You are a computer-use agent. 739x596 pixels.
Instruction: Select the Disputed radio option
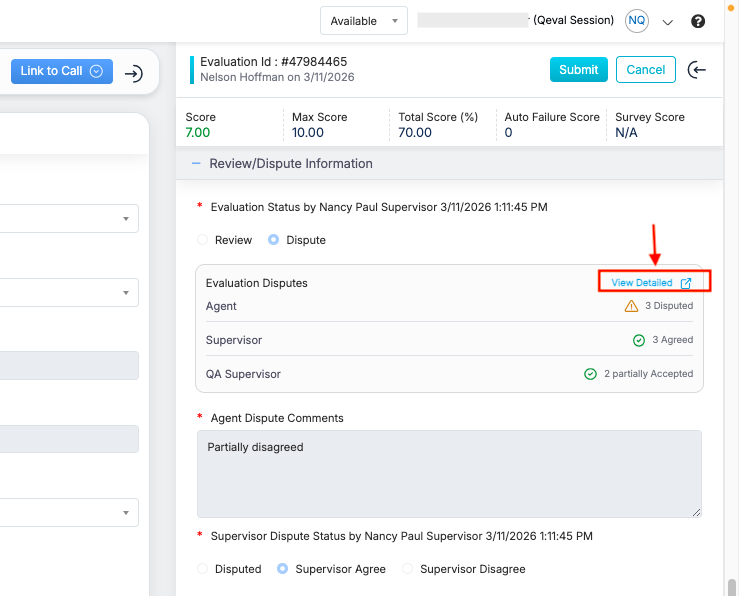pos(203,569)
